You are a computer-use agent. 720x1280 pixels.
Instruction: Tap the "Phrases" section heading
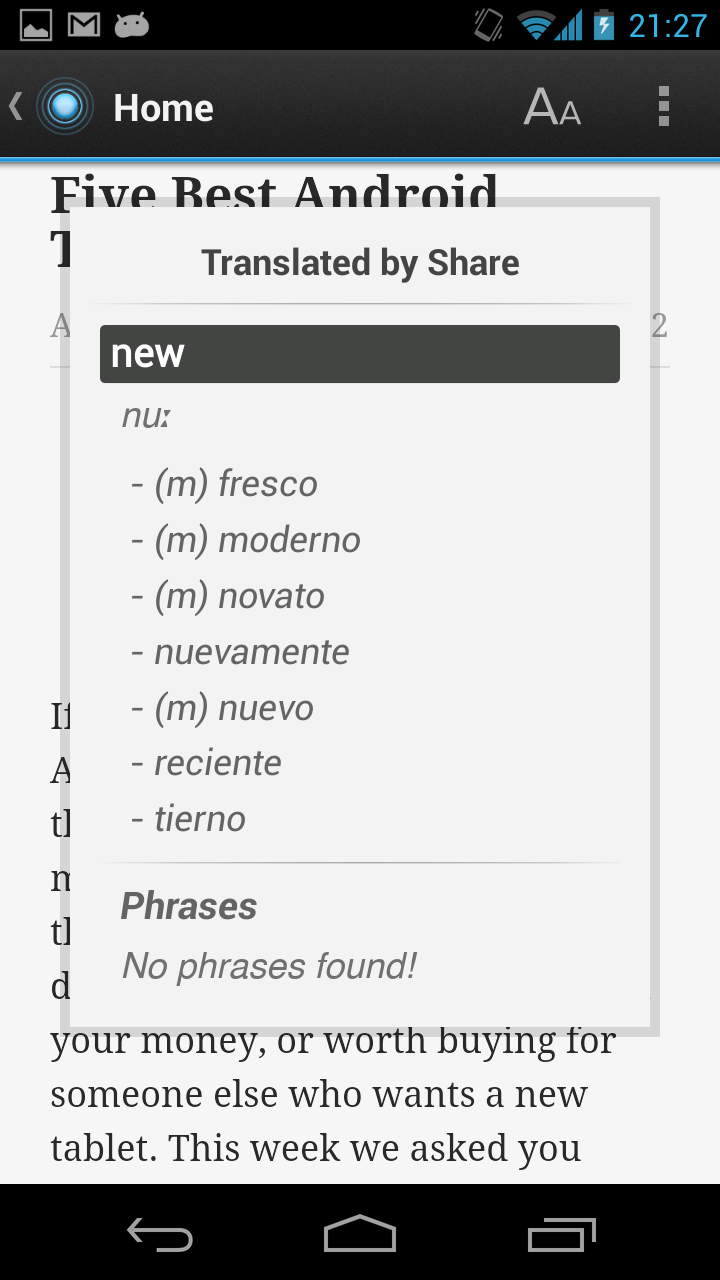[x=189, y=906]
